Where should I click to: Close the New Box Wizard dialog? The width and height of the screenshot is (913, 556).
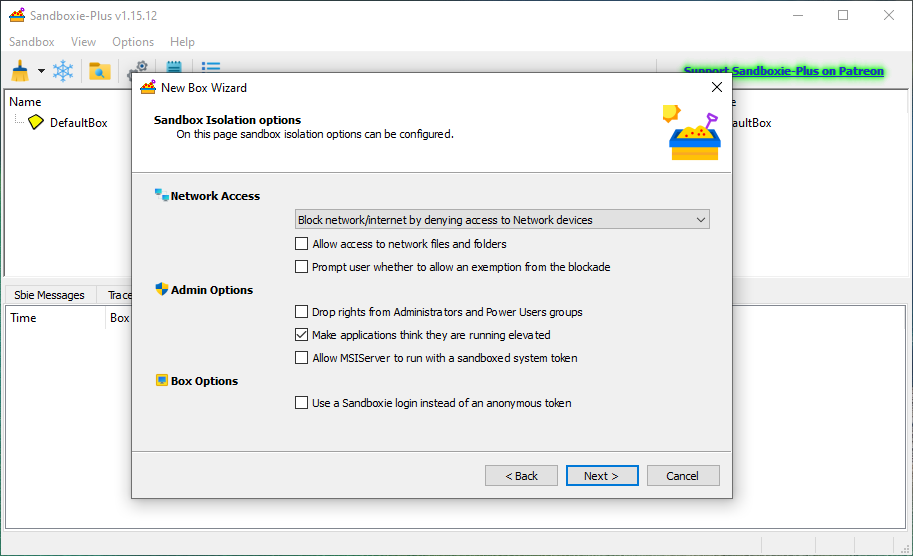point(717,87)
